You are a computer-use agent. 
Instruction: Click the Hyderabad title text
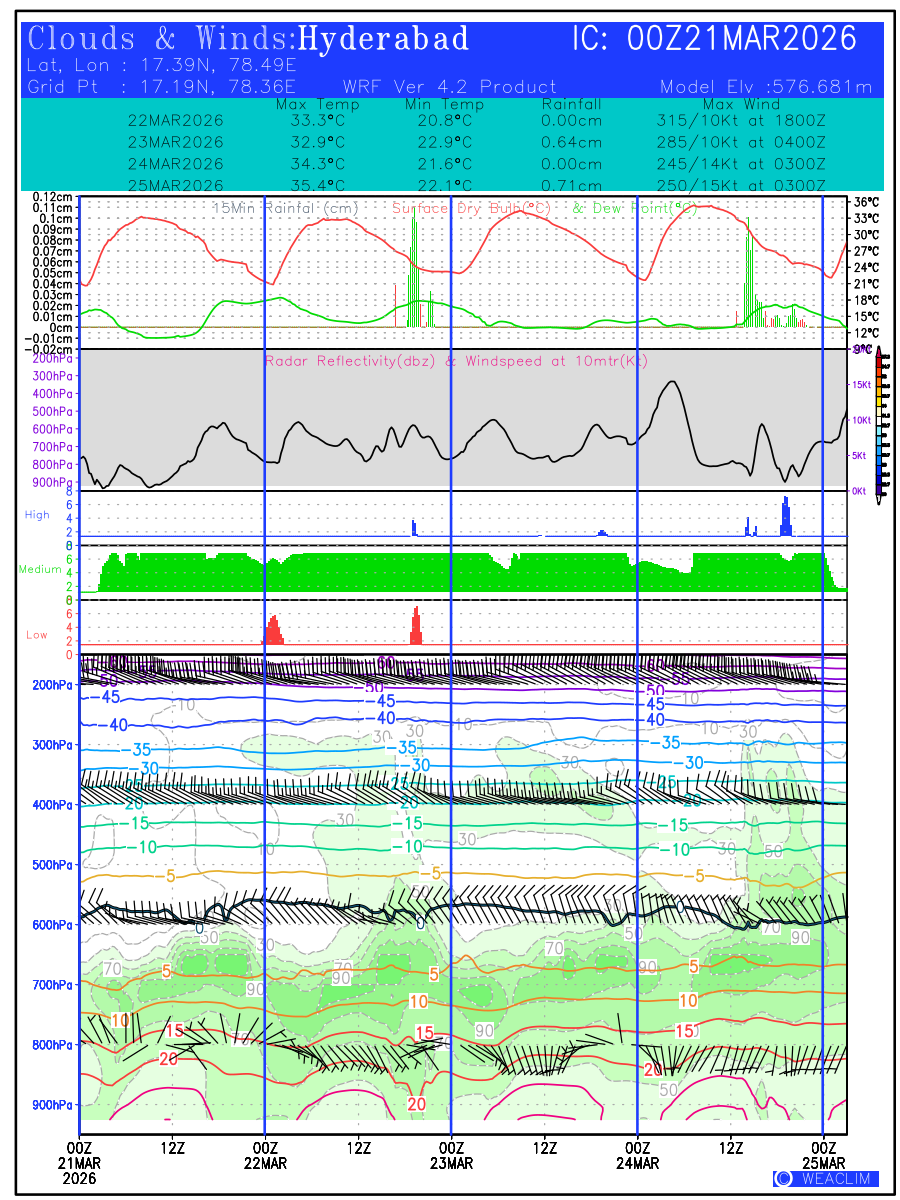tap(384, 39)
